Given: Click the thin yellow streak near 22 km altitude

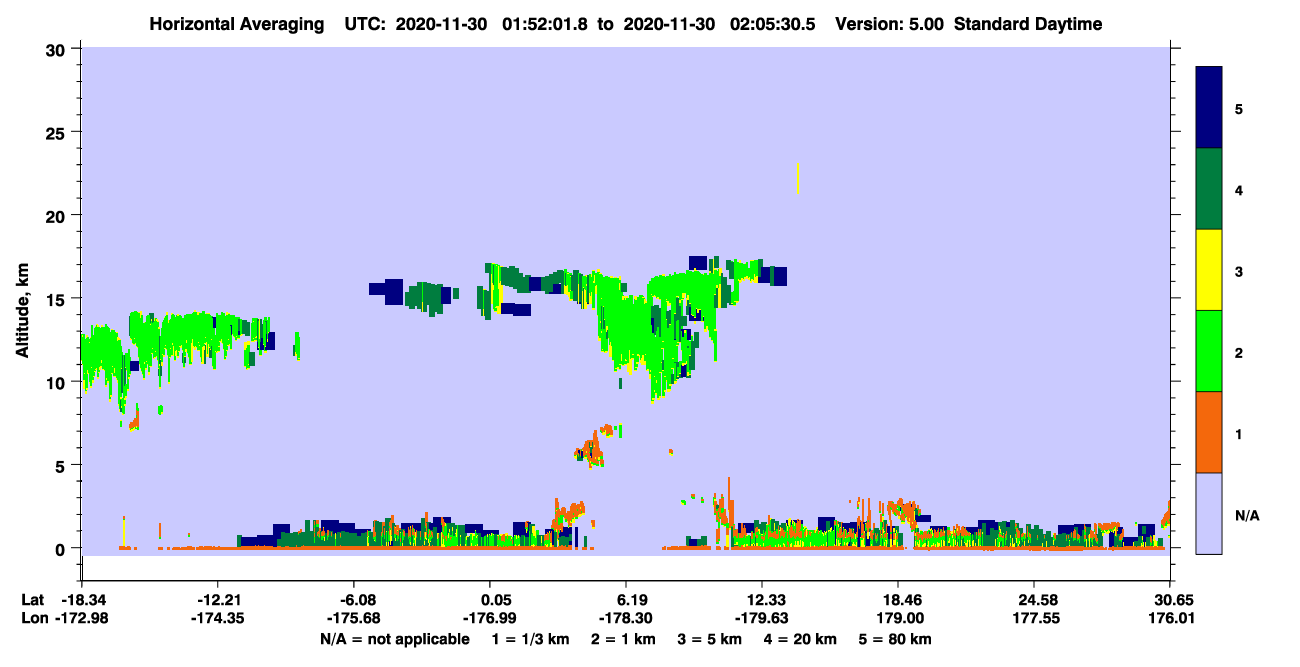Looking at the screenshot, I should click(798, 178).
